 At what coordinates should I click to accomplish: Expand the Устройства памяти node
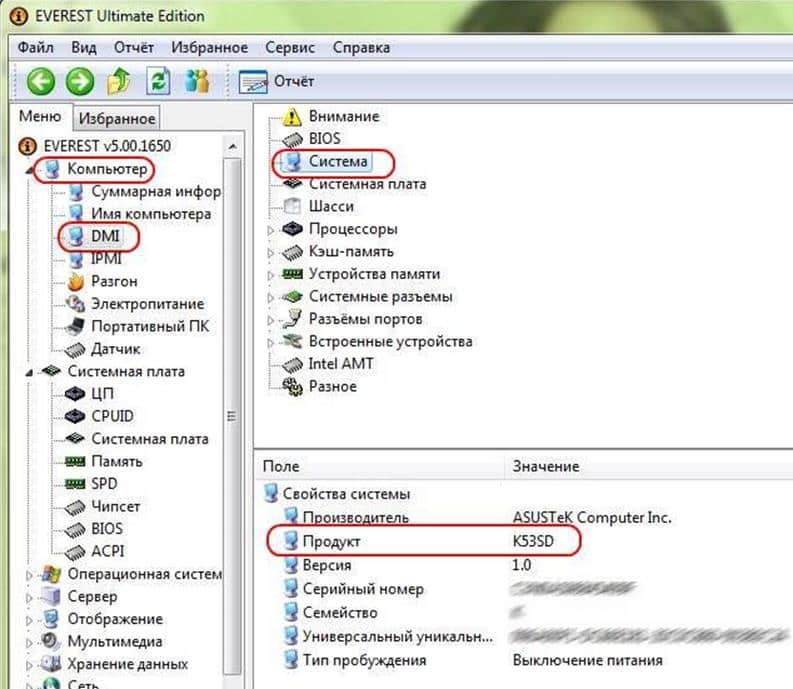coord(269,274)
